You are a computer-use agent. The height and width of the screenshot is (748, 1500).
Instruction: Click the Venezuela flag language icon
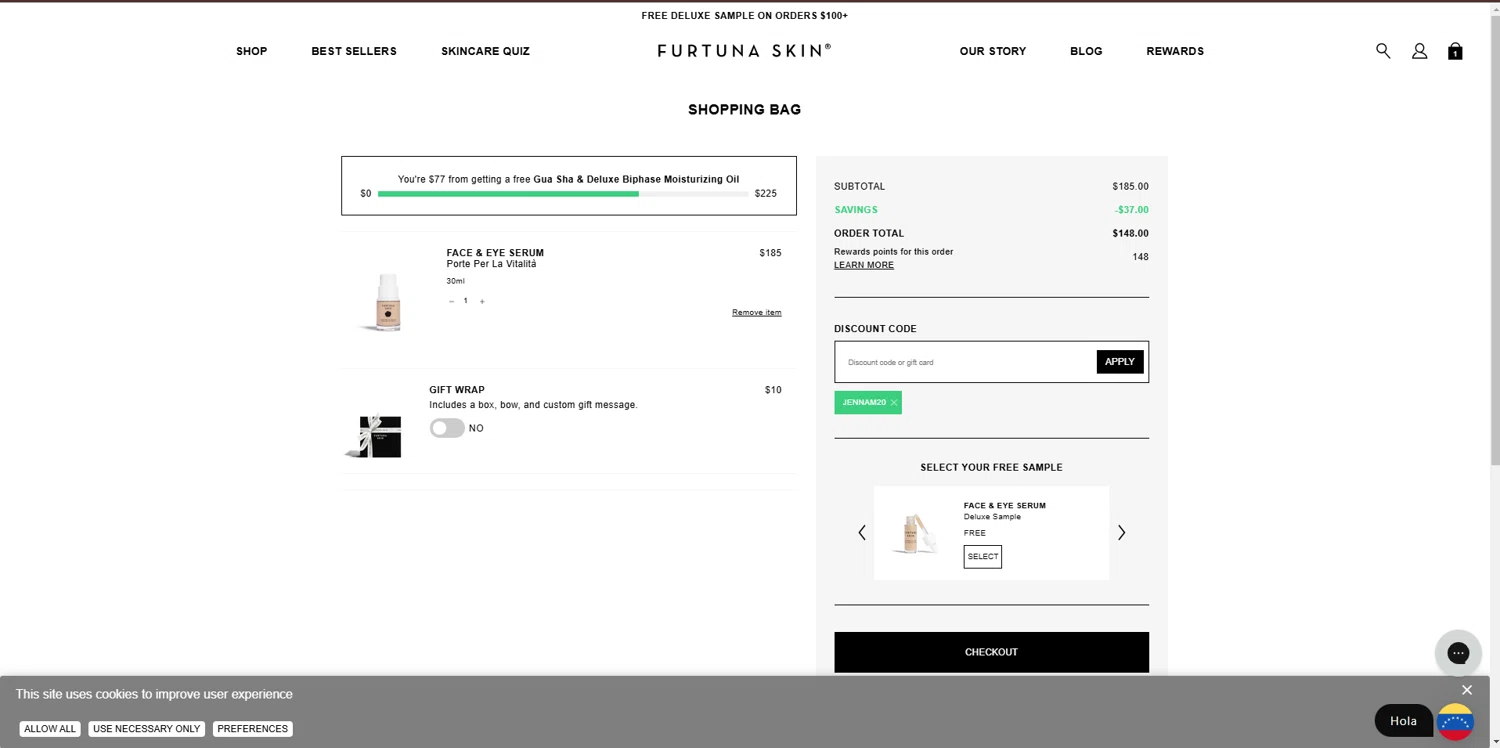[x=1455, y=721]
